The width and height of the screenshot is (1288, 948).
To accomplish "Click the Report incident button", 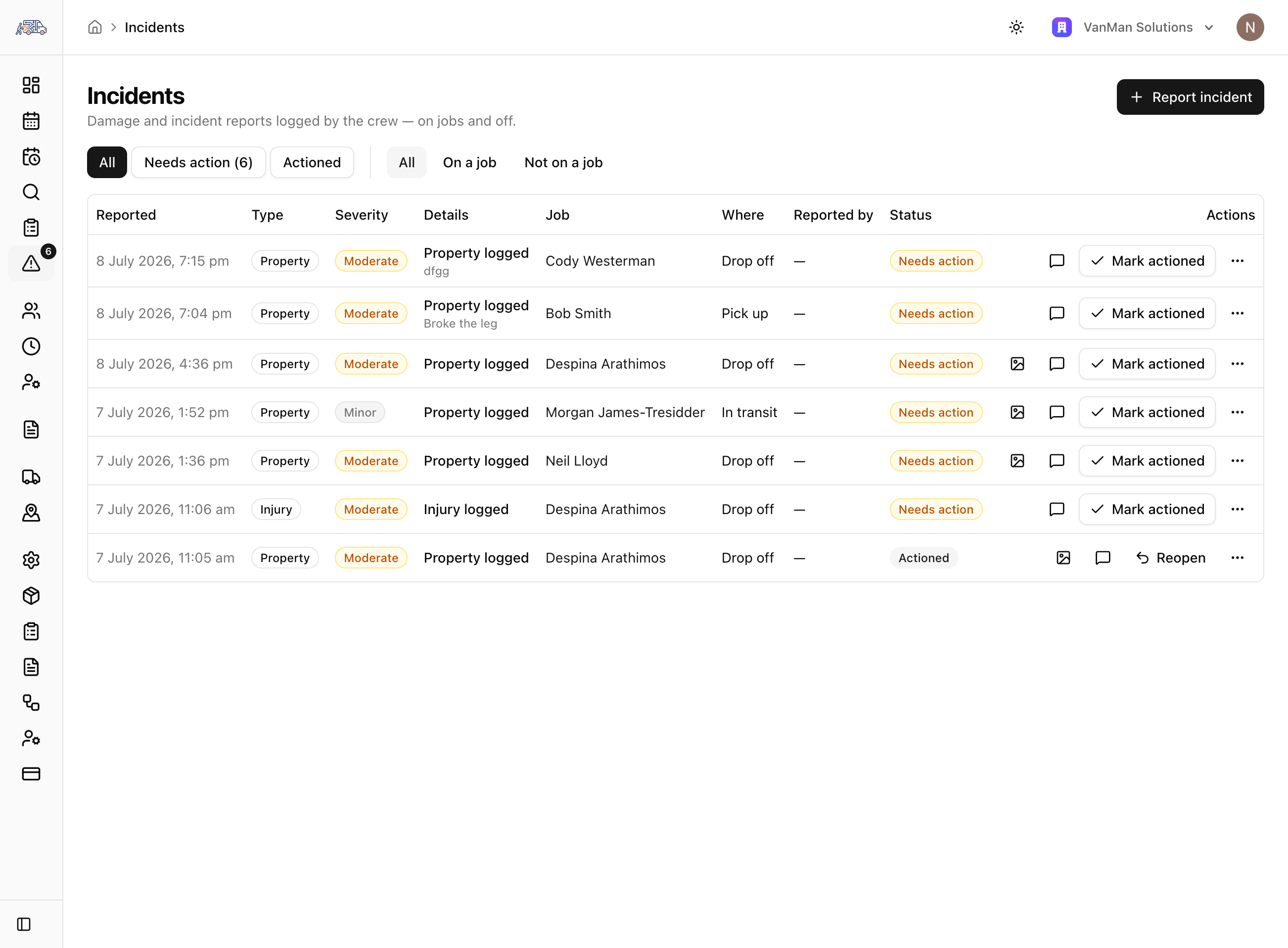I will (1190, 97).
